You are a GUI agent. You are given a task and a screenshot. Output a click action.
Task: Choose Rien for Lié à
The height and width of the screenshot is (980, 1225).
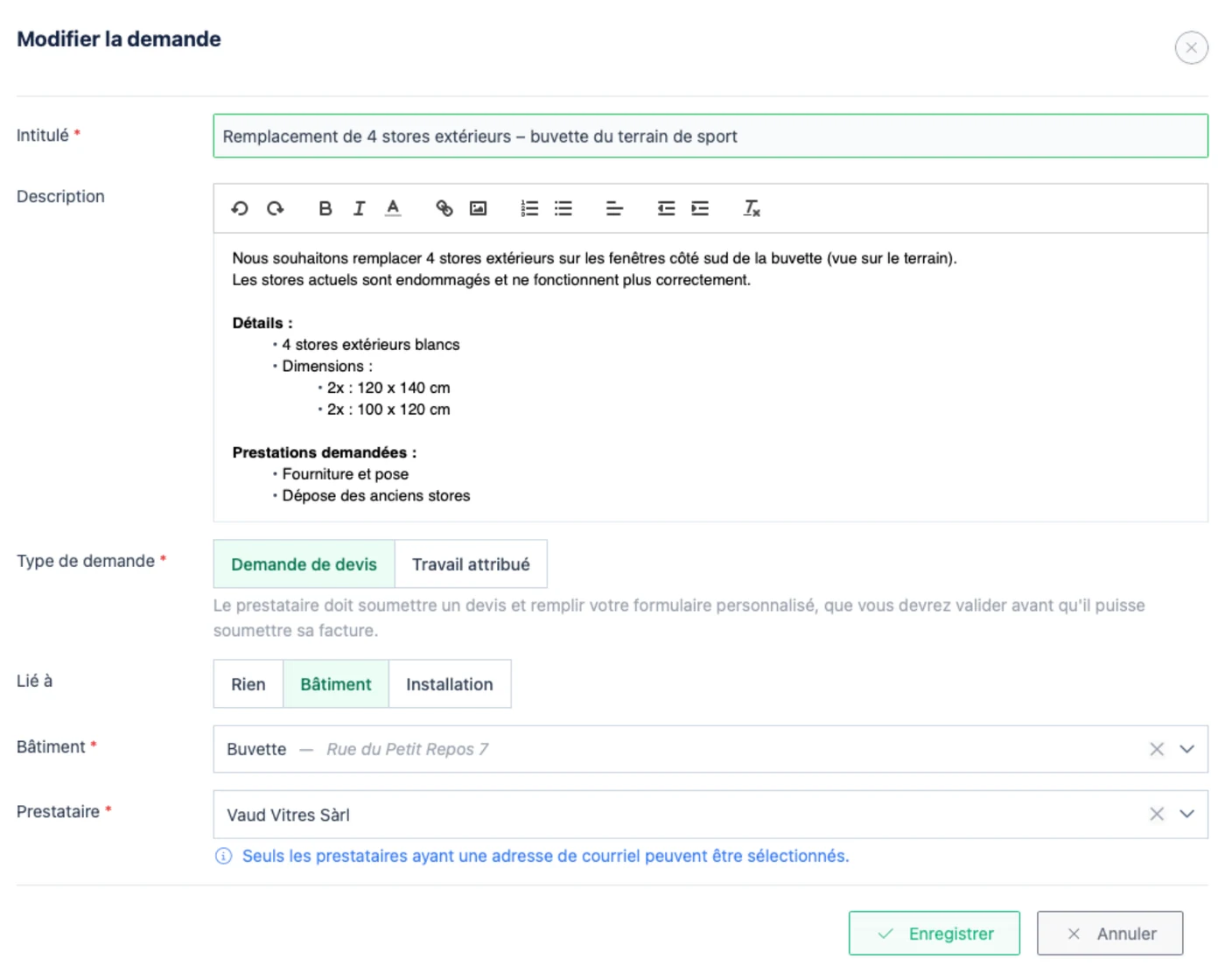tap(248, 684)
